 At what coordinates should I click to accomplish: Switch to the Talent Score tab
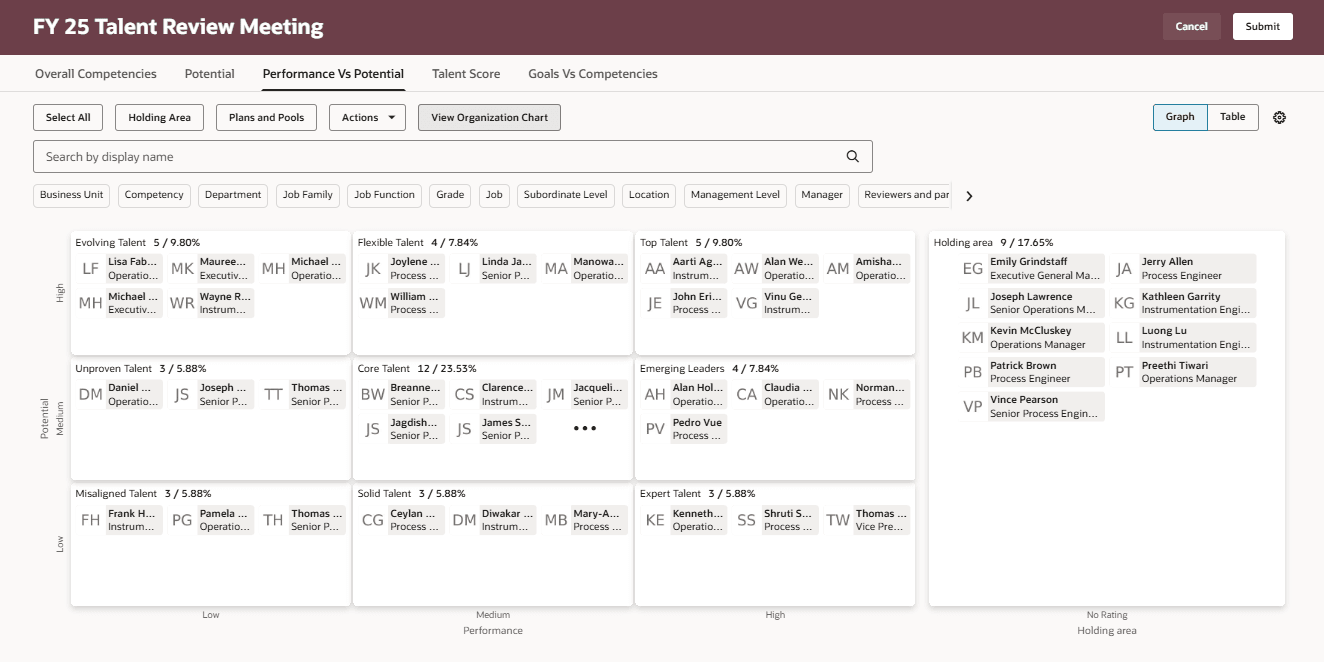click(466, 73)
